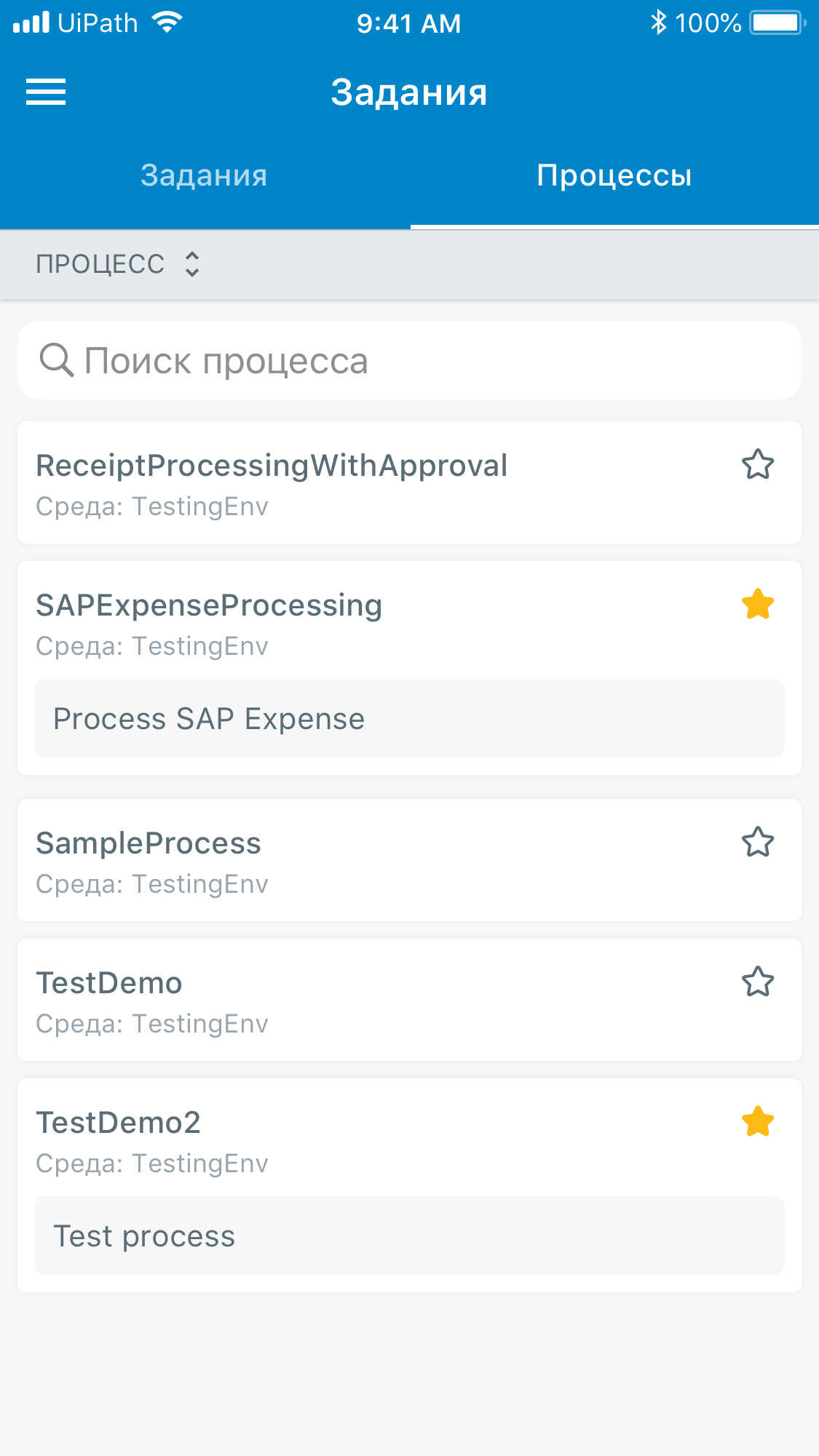Unfavorite SAPExpenseProcessing via its yellow star
819x1456 pixels.
coord(758,604)
